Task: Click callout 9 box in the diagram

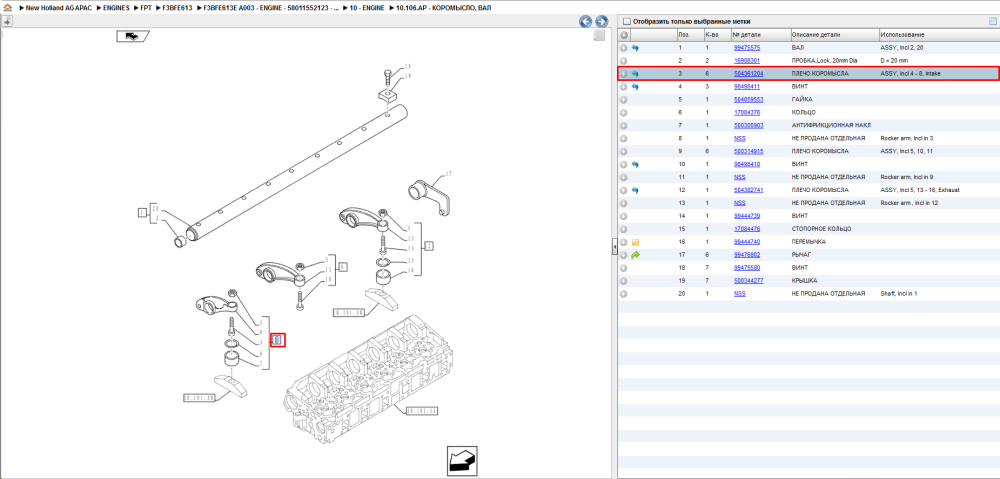Action: click(x=342, y=267)
